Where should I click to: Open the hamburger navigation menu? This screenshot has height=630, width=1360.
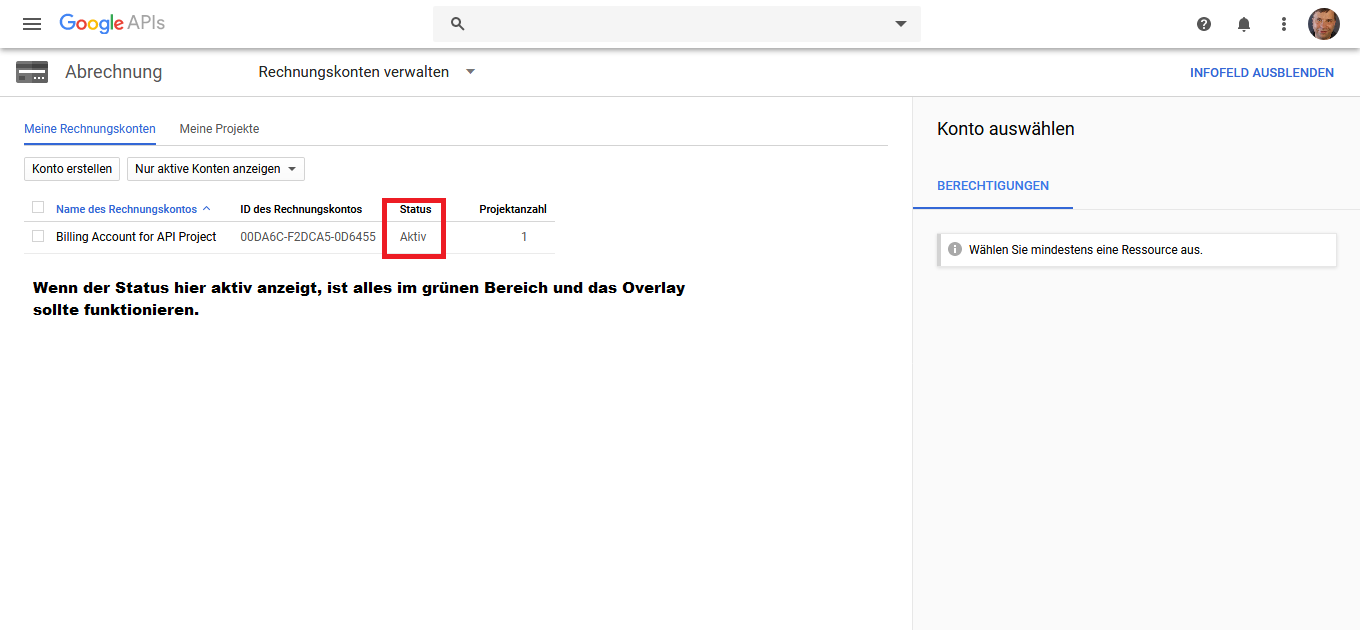[x=32, y=24]
